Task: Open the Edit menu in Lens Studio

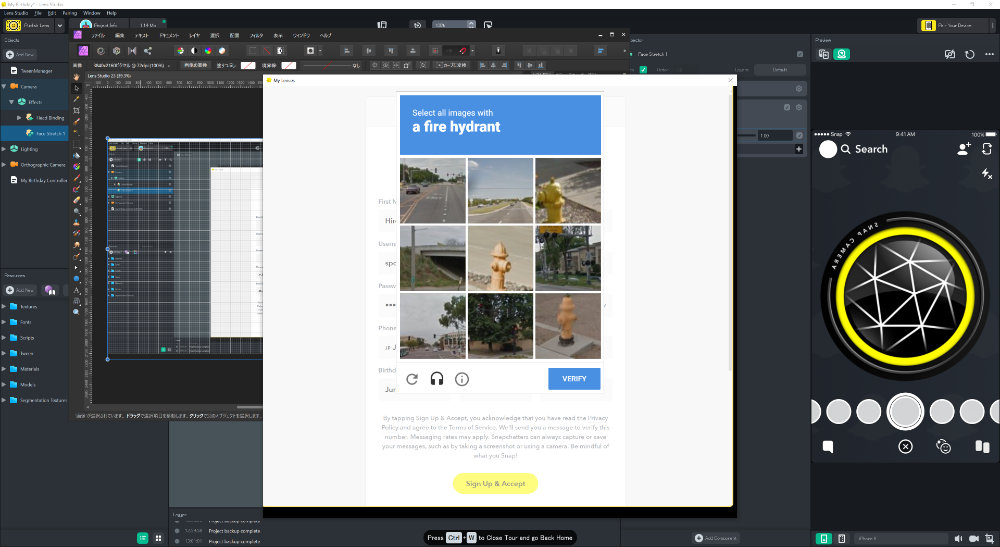Action: coord(52,13)
